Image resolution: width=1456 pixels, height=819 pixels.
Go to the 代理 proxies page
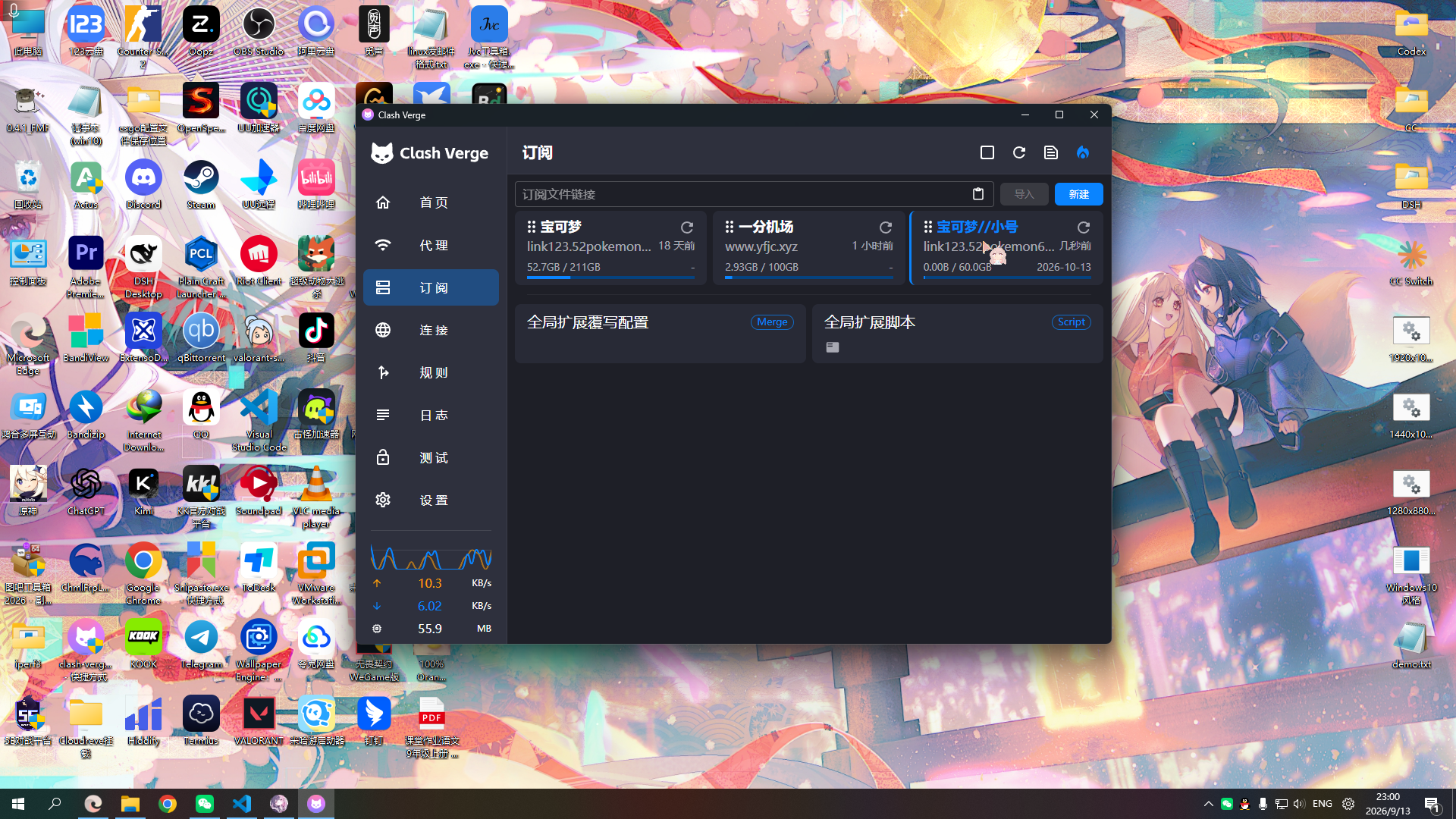[x=431, y=245]
